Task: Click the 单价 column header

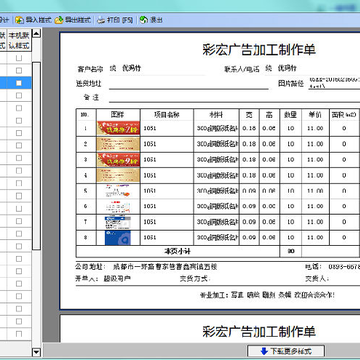Action: point(315,115)
